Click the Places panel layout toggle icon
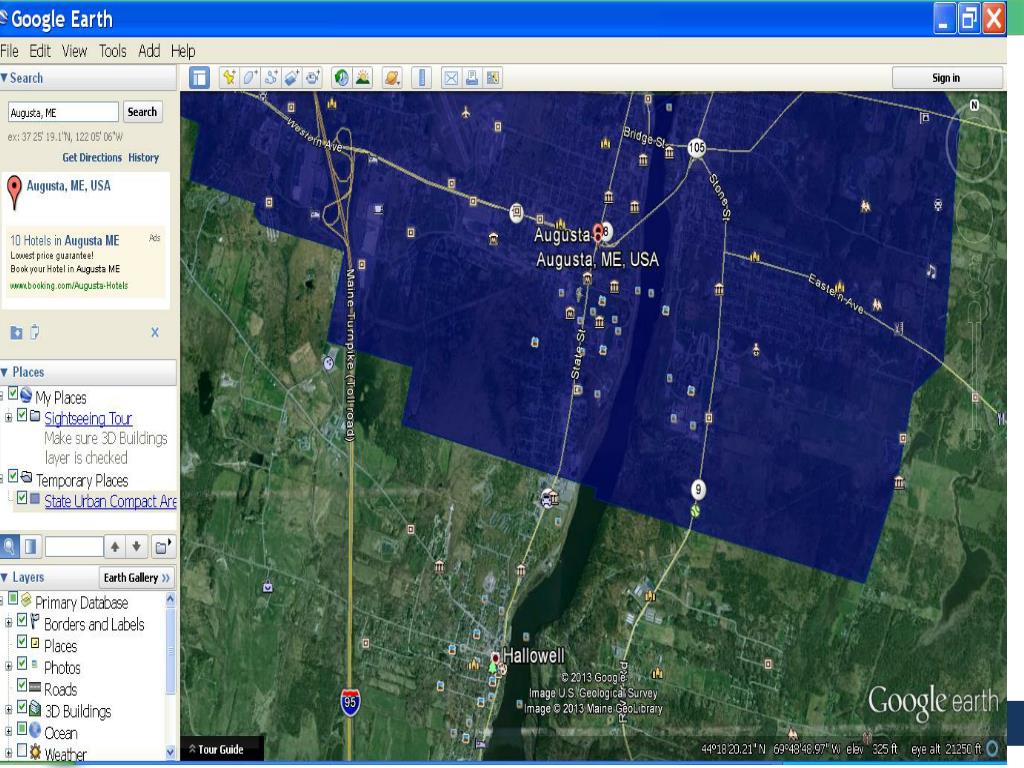The width and height of the screenshot is (1024, 768). pyautogui.click(x=30, y=546)
